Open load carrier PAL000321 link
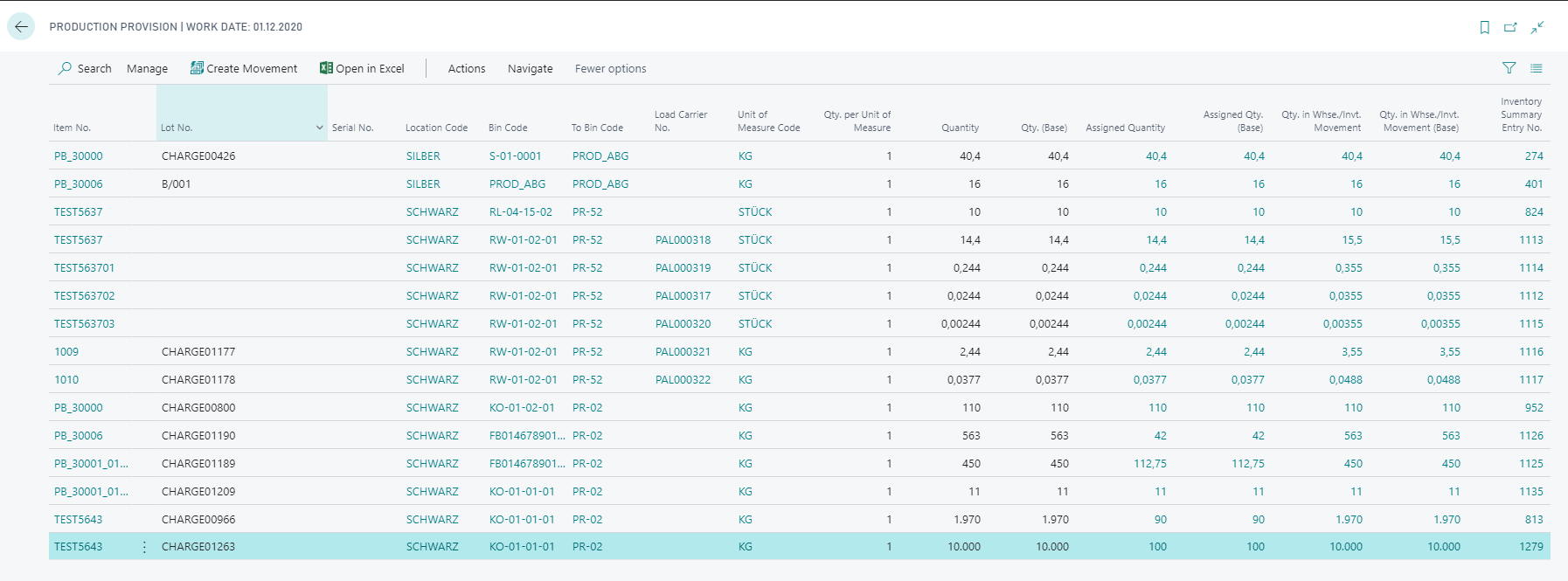Viewport: 1568px width, 581px height. pyautogui.click(x=683, y=352)
